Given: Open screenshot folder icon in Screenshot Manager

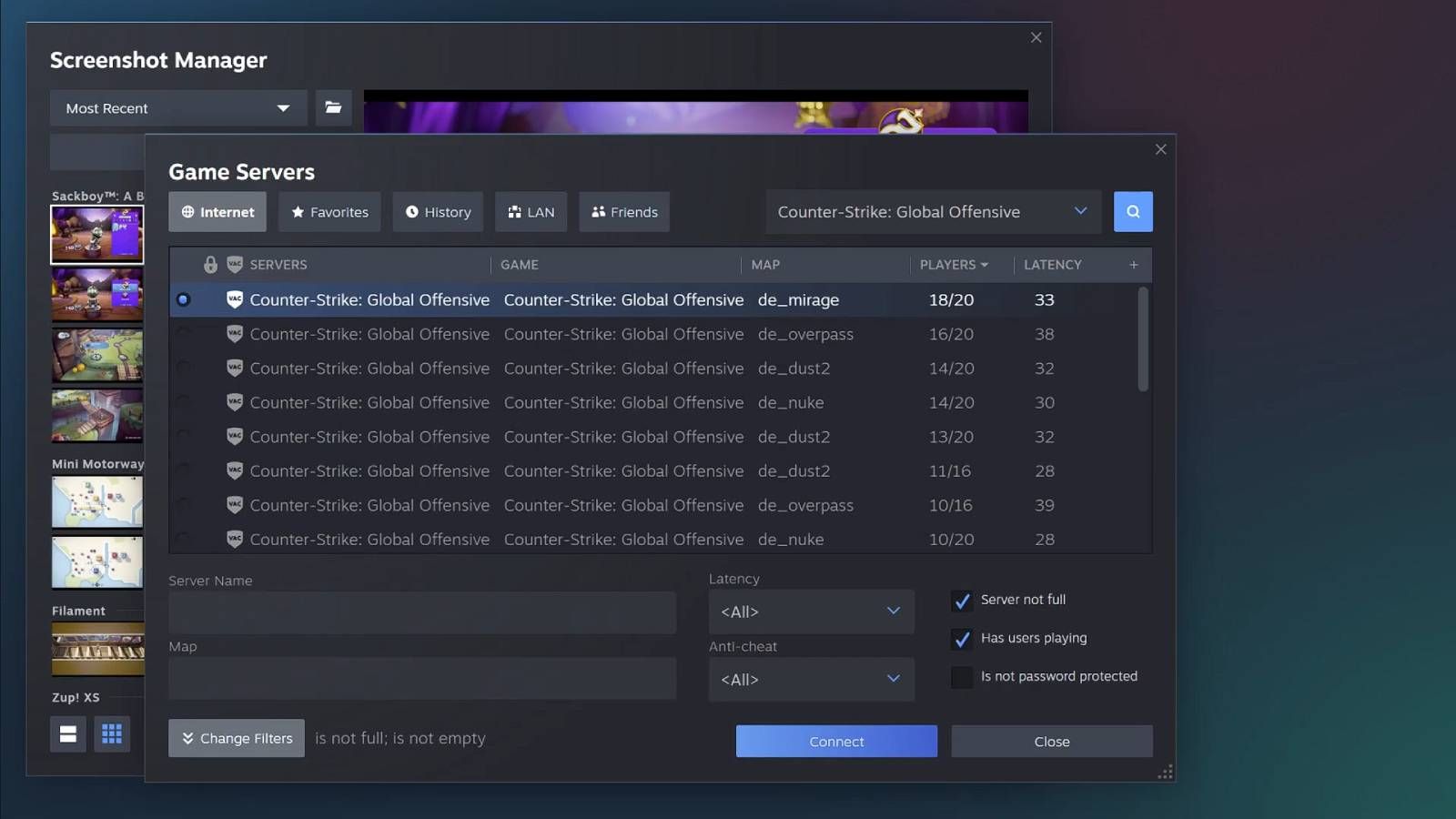Looking at the screenshot, I should coord(333,107).
